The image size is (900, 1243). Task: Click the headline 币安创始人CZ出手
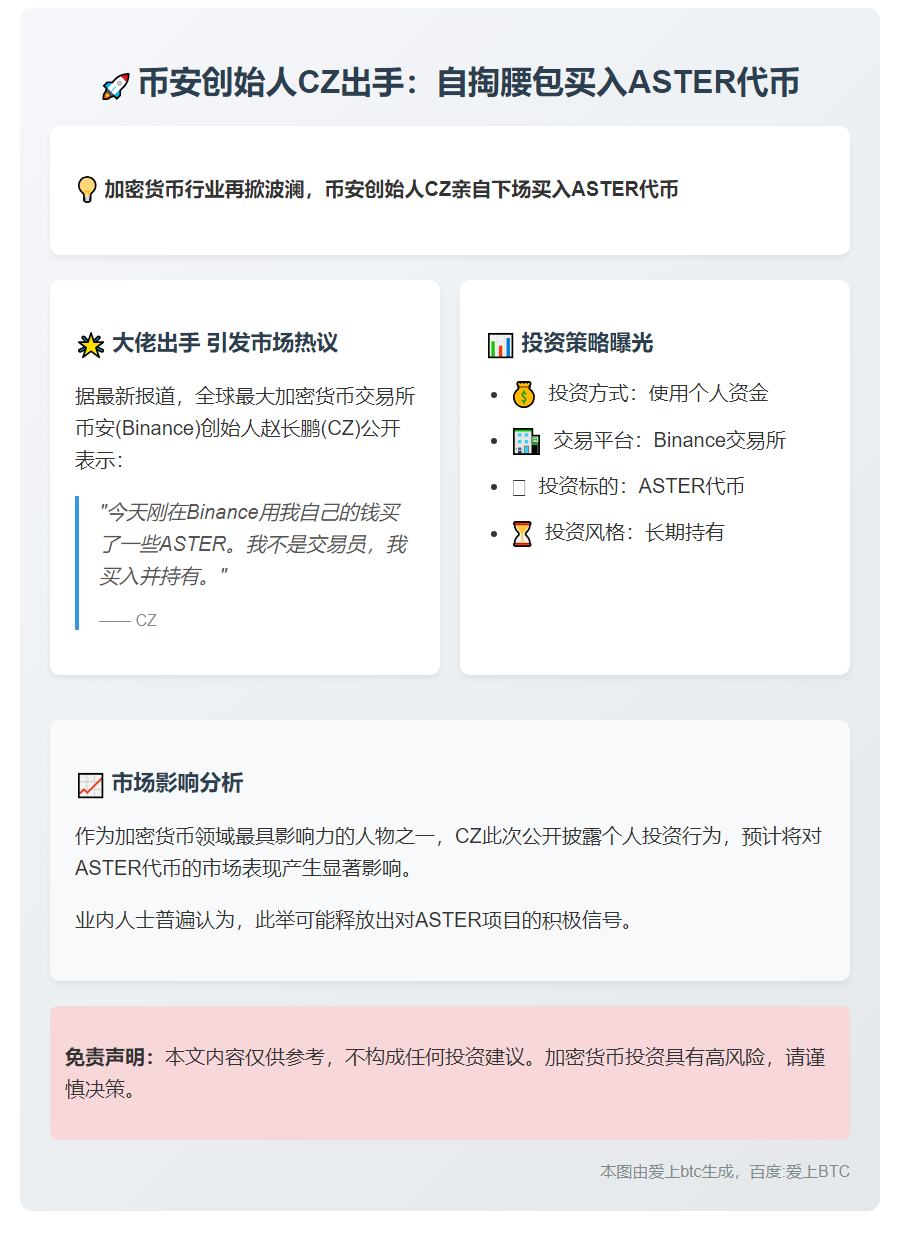pyautogui.click(x=469, y=84)
